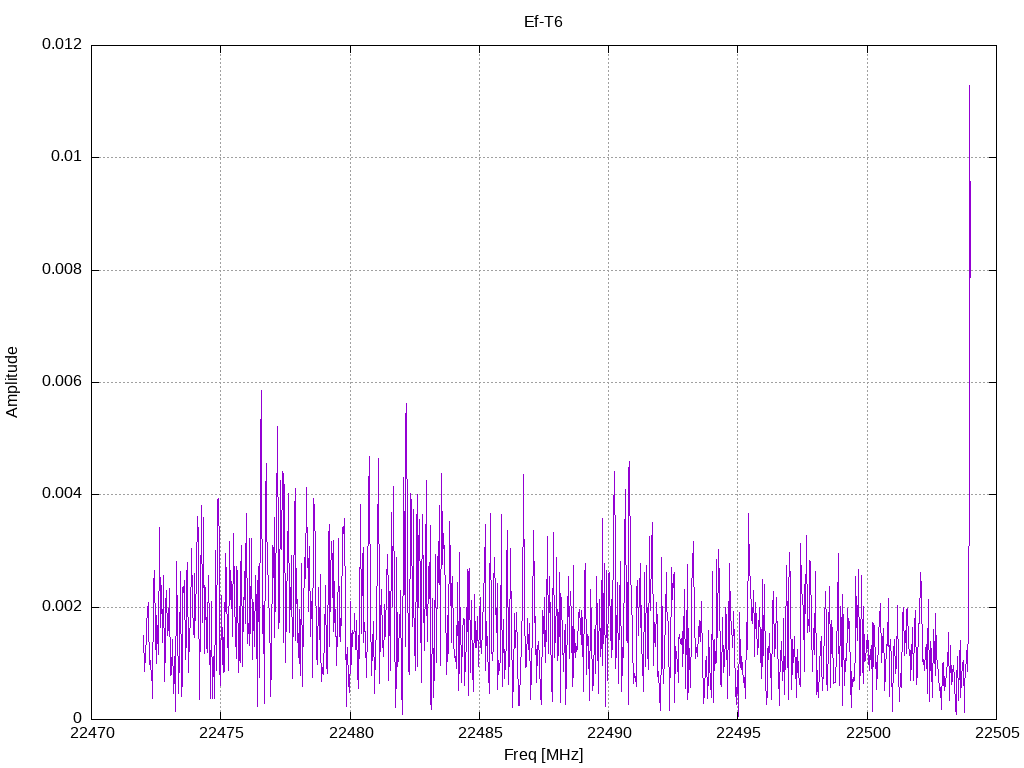Image resolution: width=1024 pixels, height=768 pixels.
Task: Select y-axis tick value 0.008
Action: tap(62, 270)
